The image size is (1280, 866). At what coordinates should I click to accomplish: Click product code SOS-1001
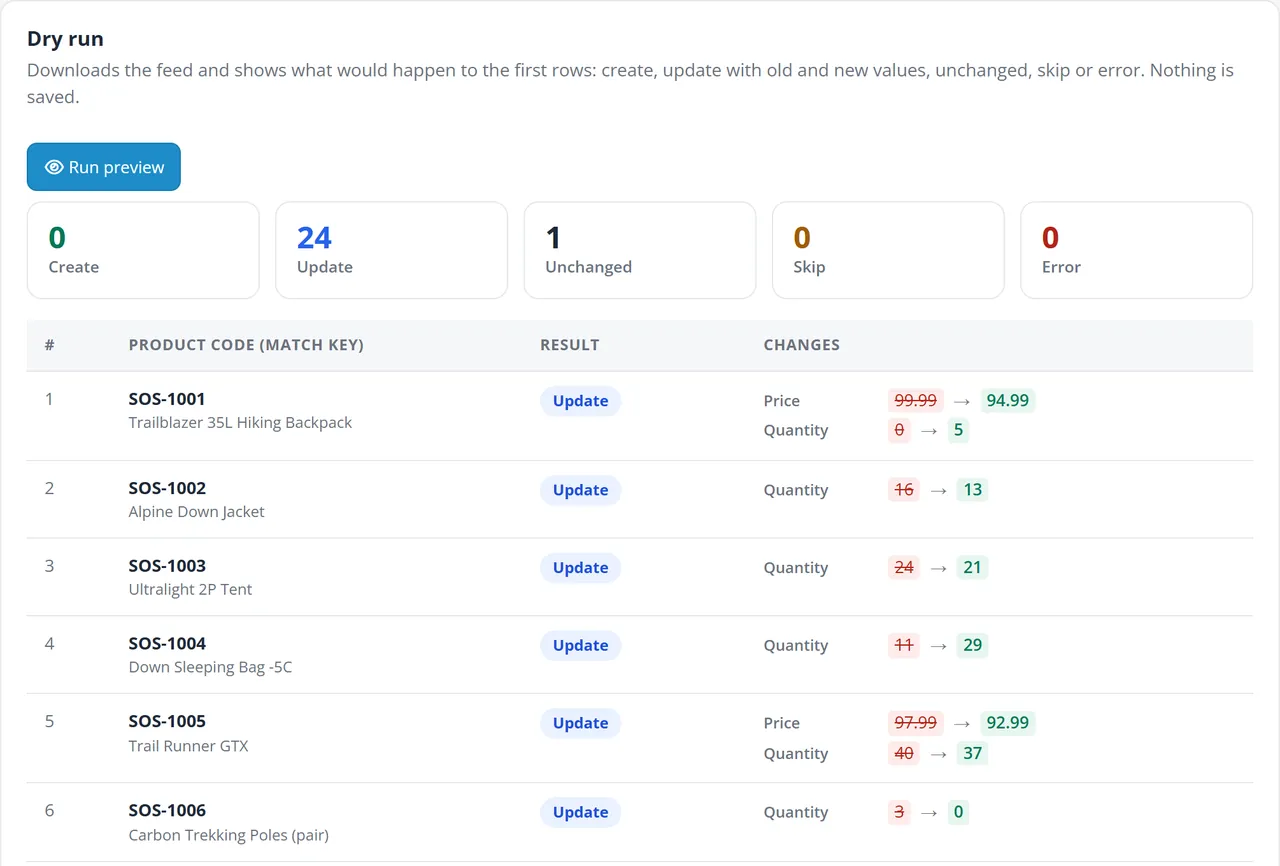click(167, 399)
